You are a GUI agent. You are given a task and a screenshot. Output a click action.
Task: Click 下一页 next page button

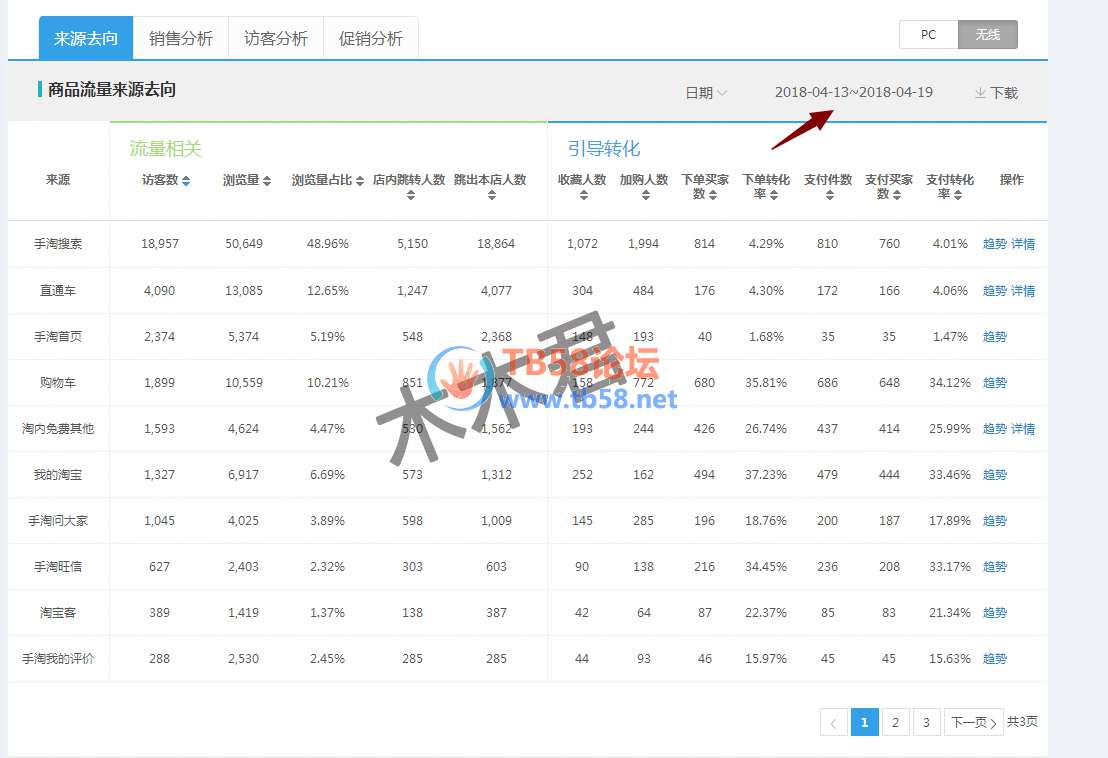tap(973, 722)
